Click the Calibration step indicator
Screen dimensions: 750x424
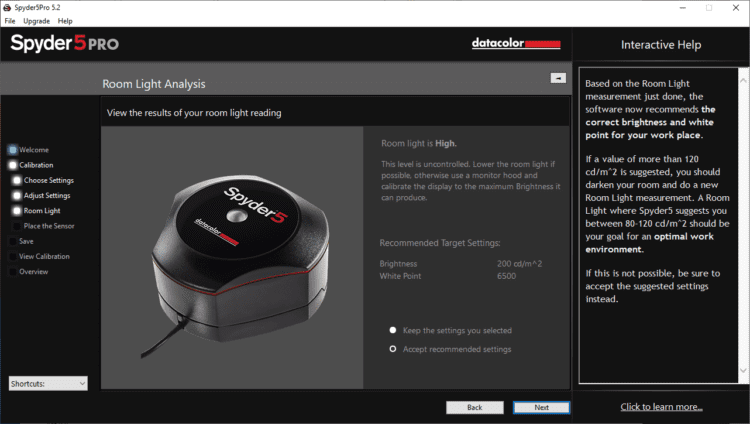pos(13,165)
